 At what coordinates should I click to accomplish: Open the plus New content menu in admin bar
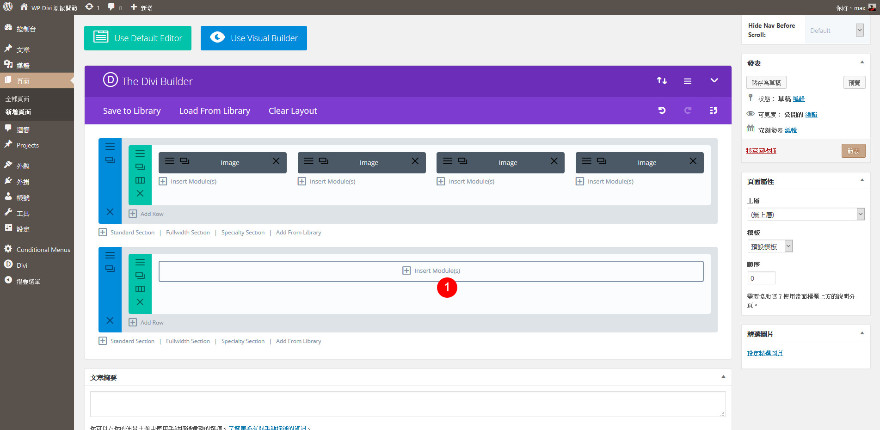141,7
